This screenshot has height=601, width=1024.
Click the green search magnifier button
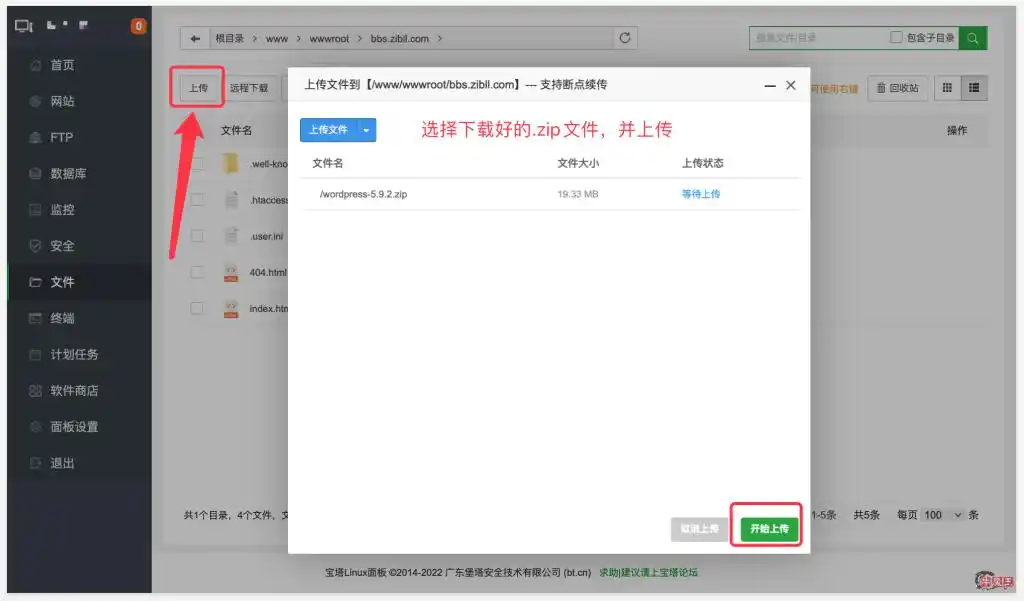click(x=974, y=38)
